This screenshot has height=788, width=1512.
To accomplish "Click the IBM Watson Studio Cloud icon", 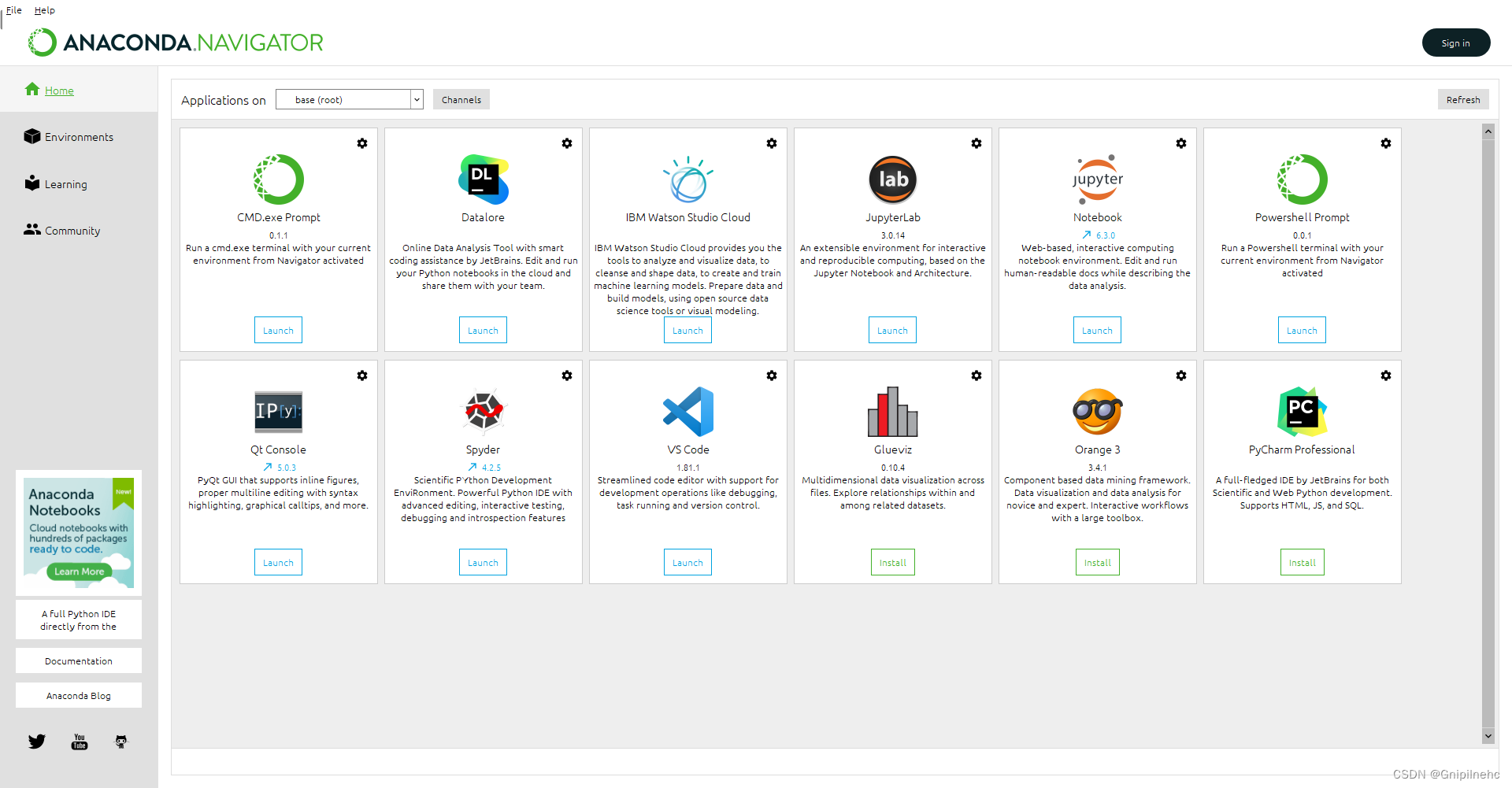I will 688,179.
